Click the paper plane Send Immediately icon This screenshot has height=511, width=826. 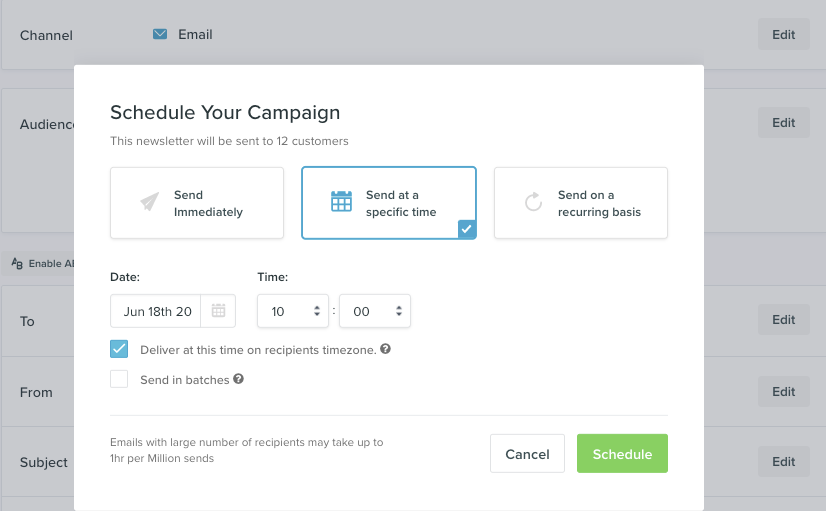pos(150,203)
